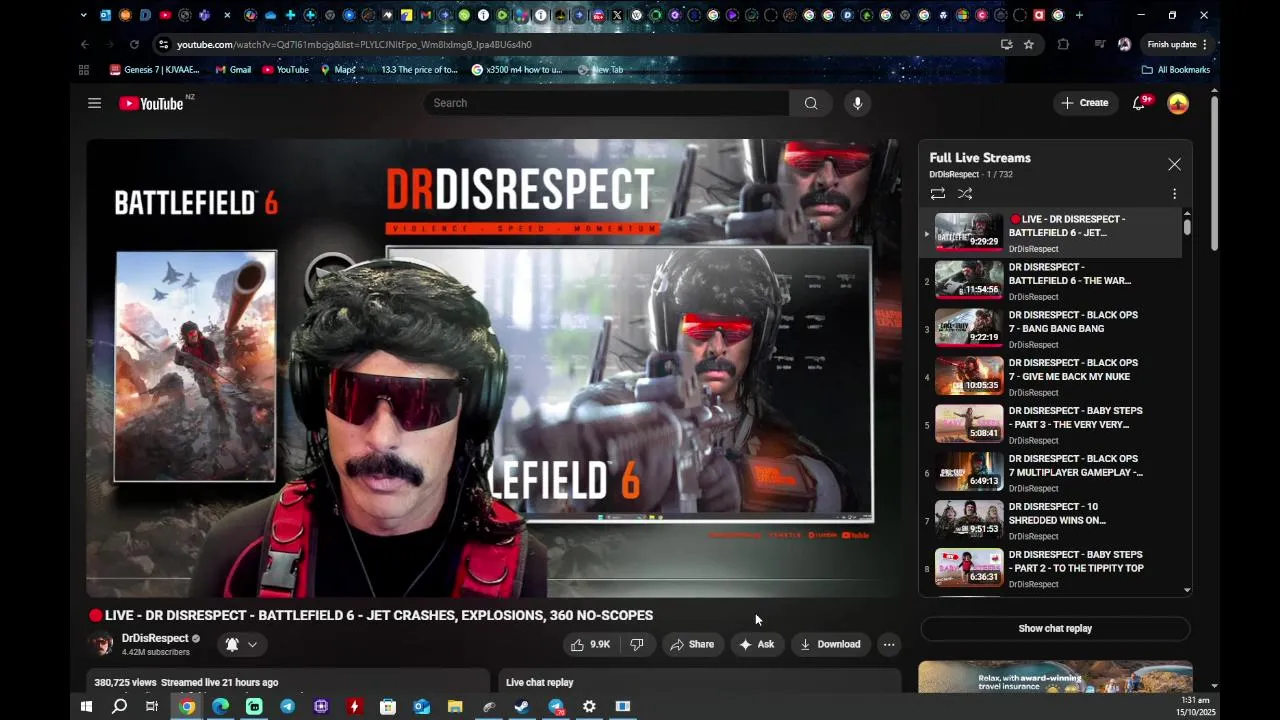
Task: Open Maps bookmark
Action: tap(338, 70)
